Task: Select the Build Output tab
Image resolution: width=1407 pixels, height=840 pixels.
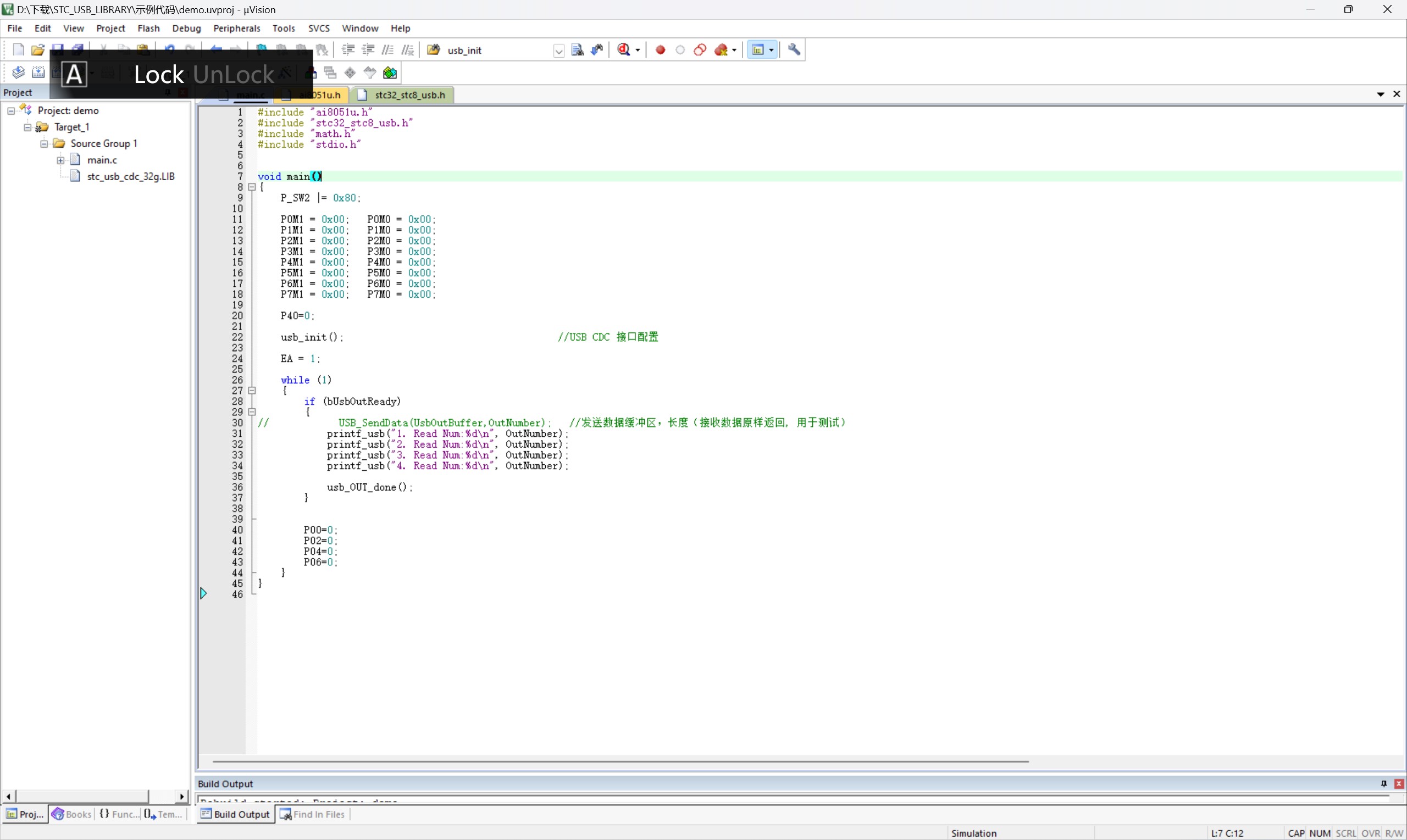Action: pos(236,815)
